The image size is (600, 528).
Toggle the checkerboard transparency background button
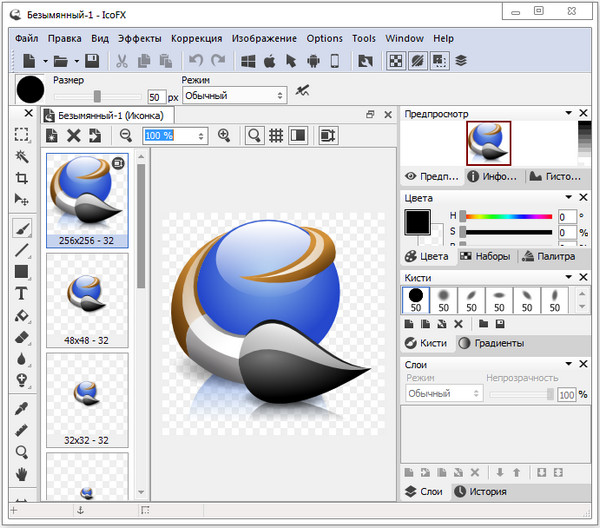(396, 61)
